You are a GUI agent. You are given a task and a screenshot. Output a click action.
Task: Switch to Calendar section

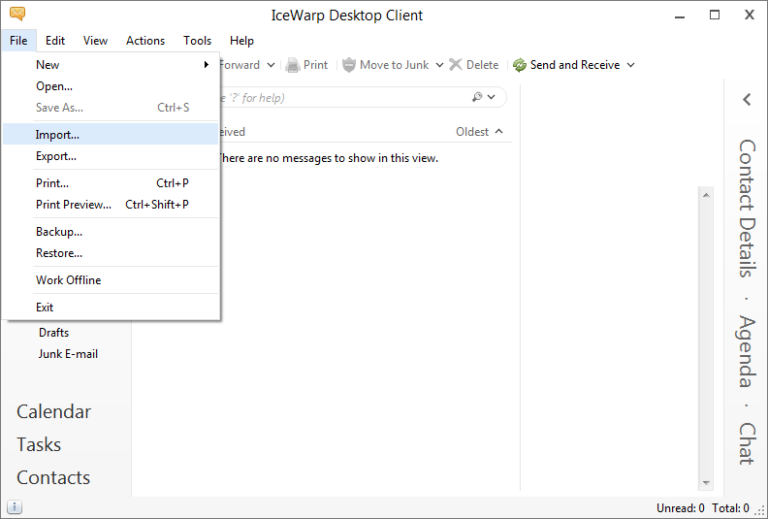(54, 412)
